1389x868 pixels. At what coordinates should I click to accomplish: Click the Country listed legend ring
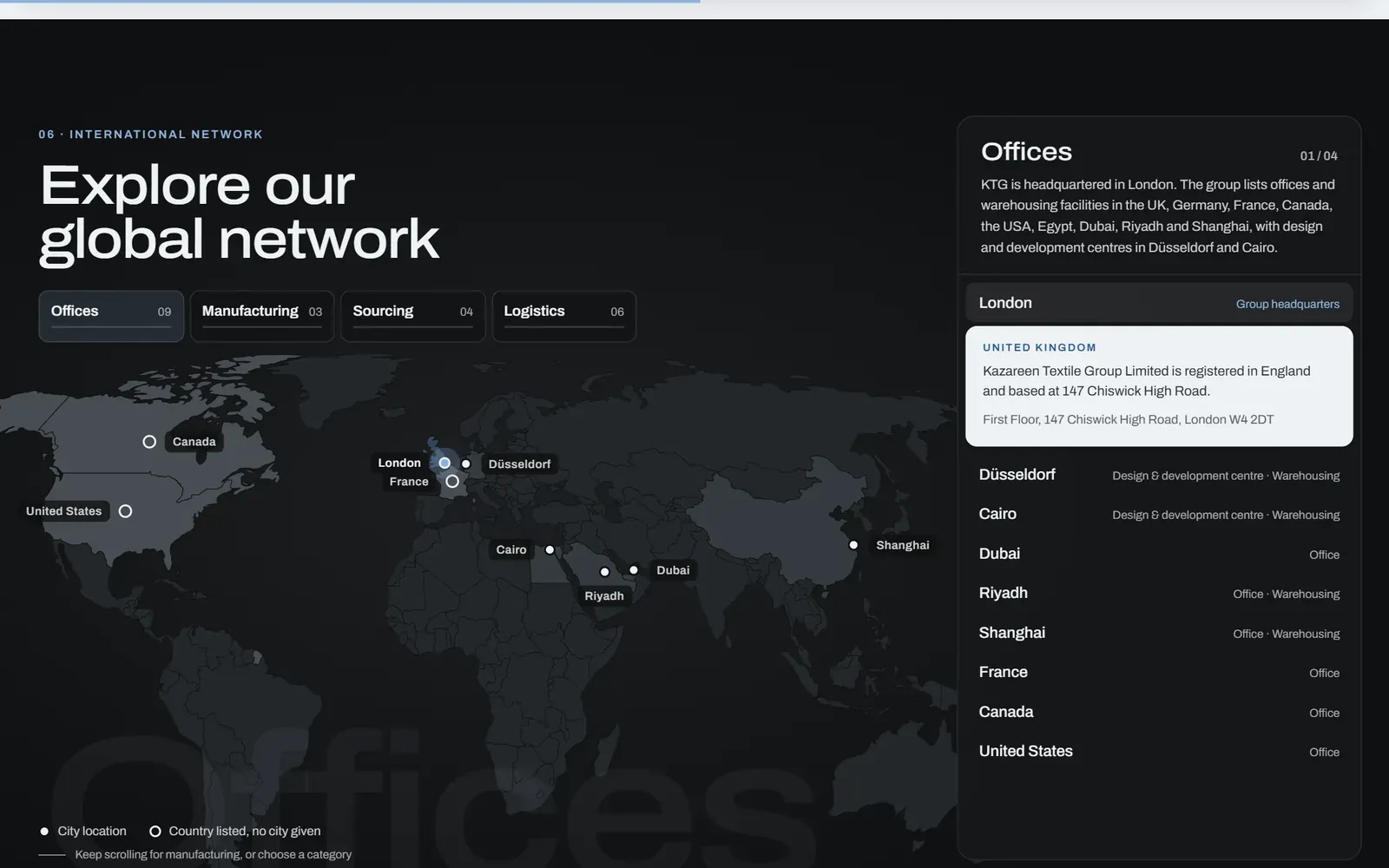pyautogui.click(x=155, y=832)
